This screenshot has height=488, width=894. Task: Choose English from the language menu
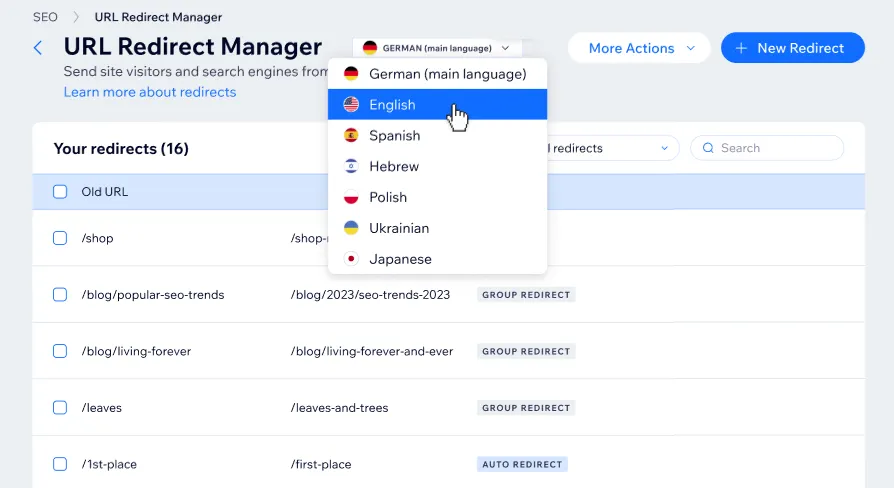click(x=392, y=105)
